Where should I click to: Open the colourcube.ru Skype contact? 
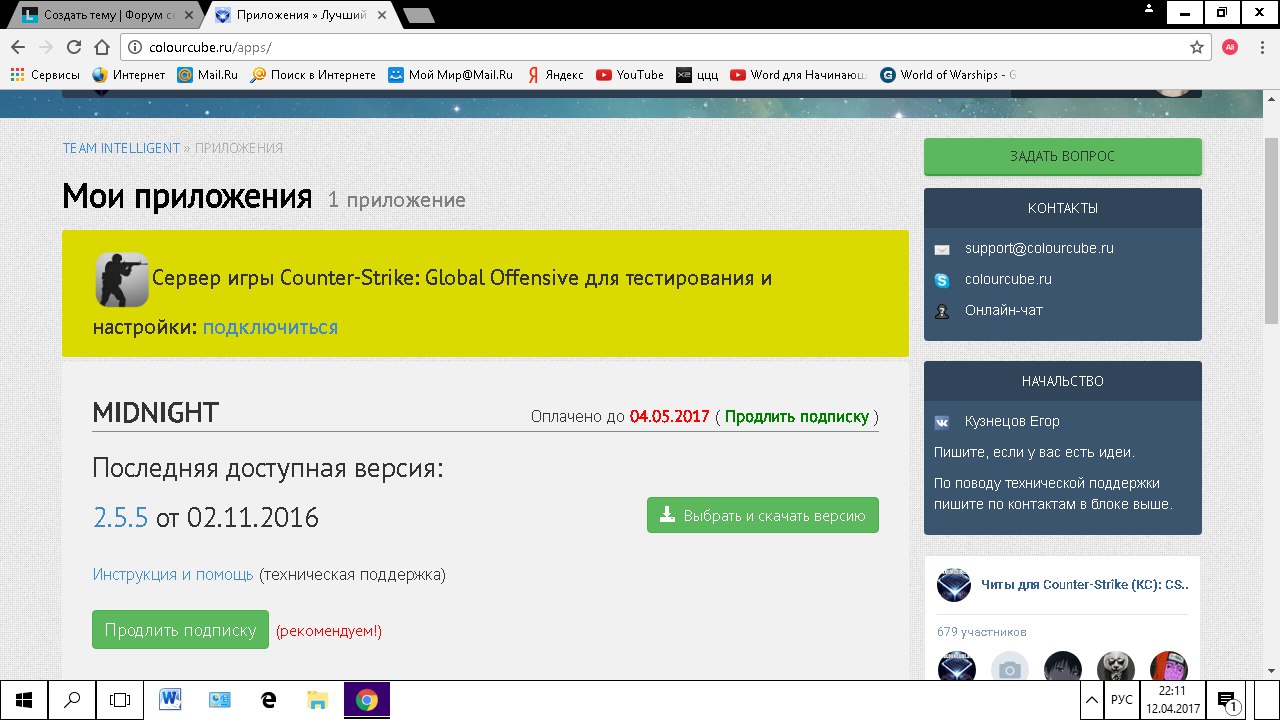point(1008,279)
